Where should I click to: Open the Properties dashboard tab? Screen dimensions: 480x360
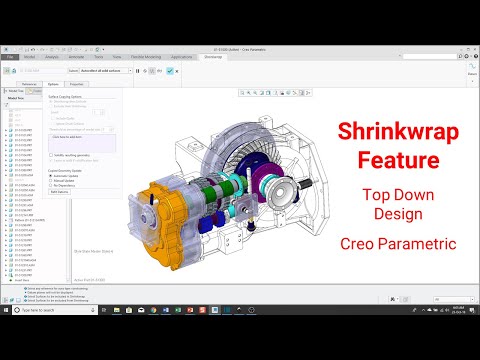click(x=77, y=84)
